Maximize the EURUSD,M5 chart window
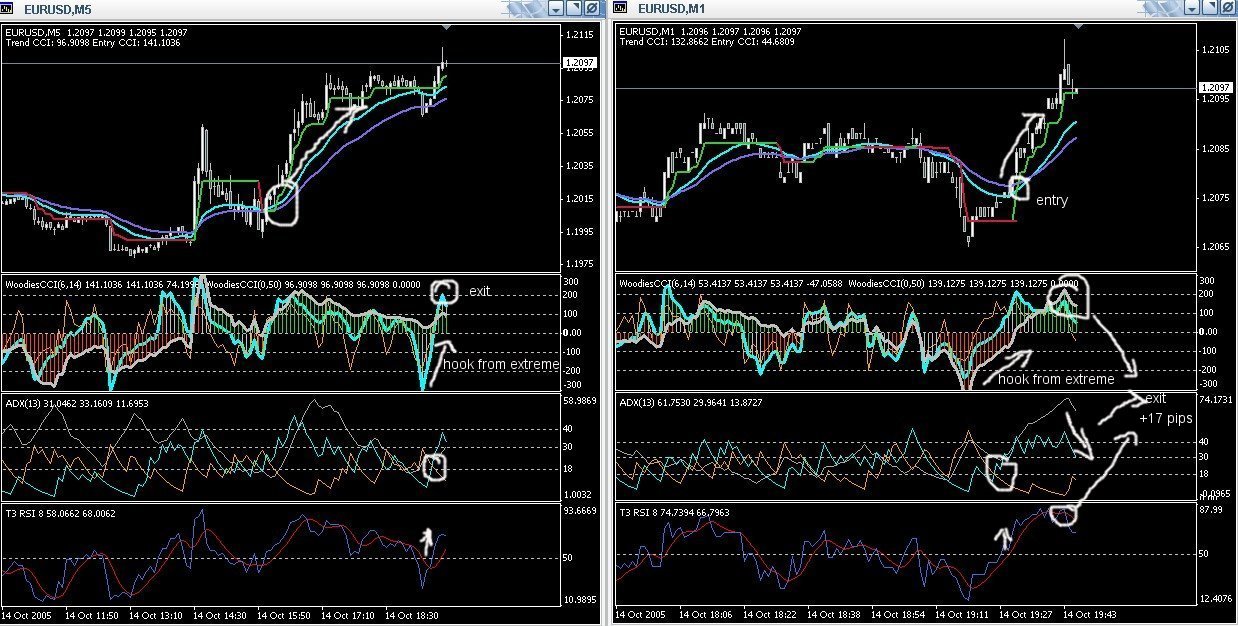The width and height of the screenshot is (1238, 626). (x=574, y=8)
